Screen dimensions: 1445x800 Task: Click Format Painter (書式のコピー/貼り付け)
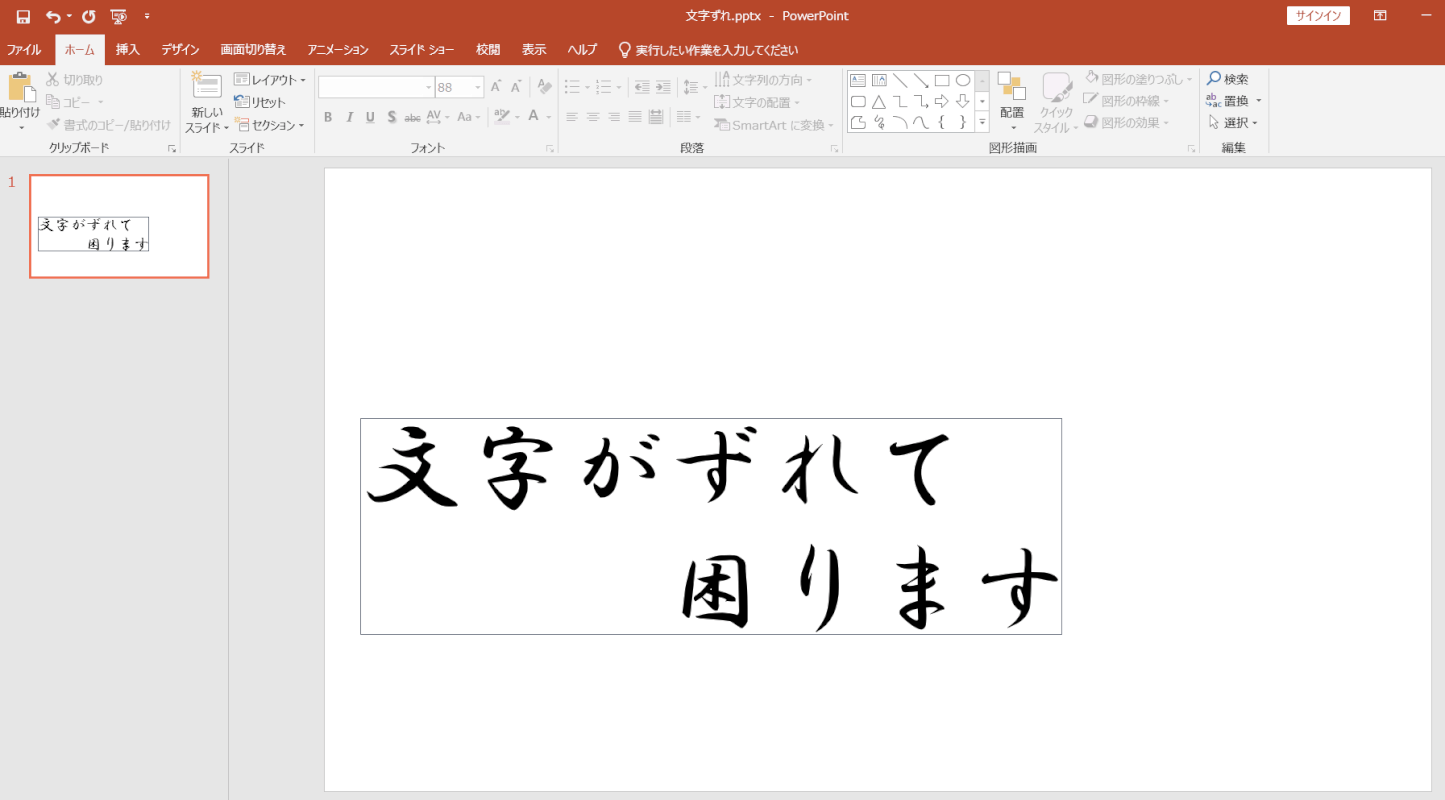click(x=109, y=125)
